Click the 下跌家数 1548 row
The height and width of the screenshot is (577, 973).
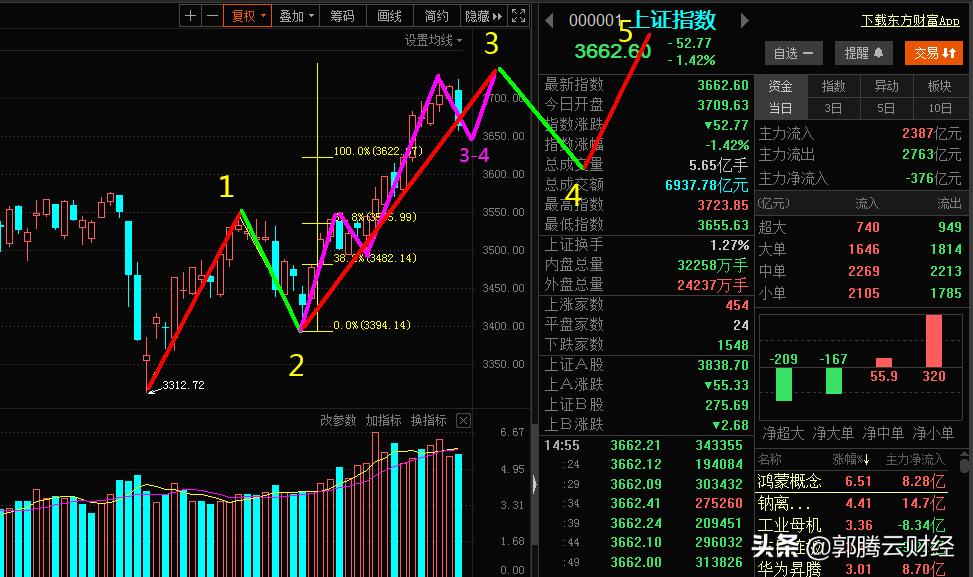tap(646, 344)
